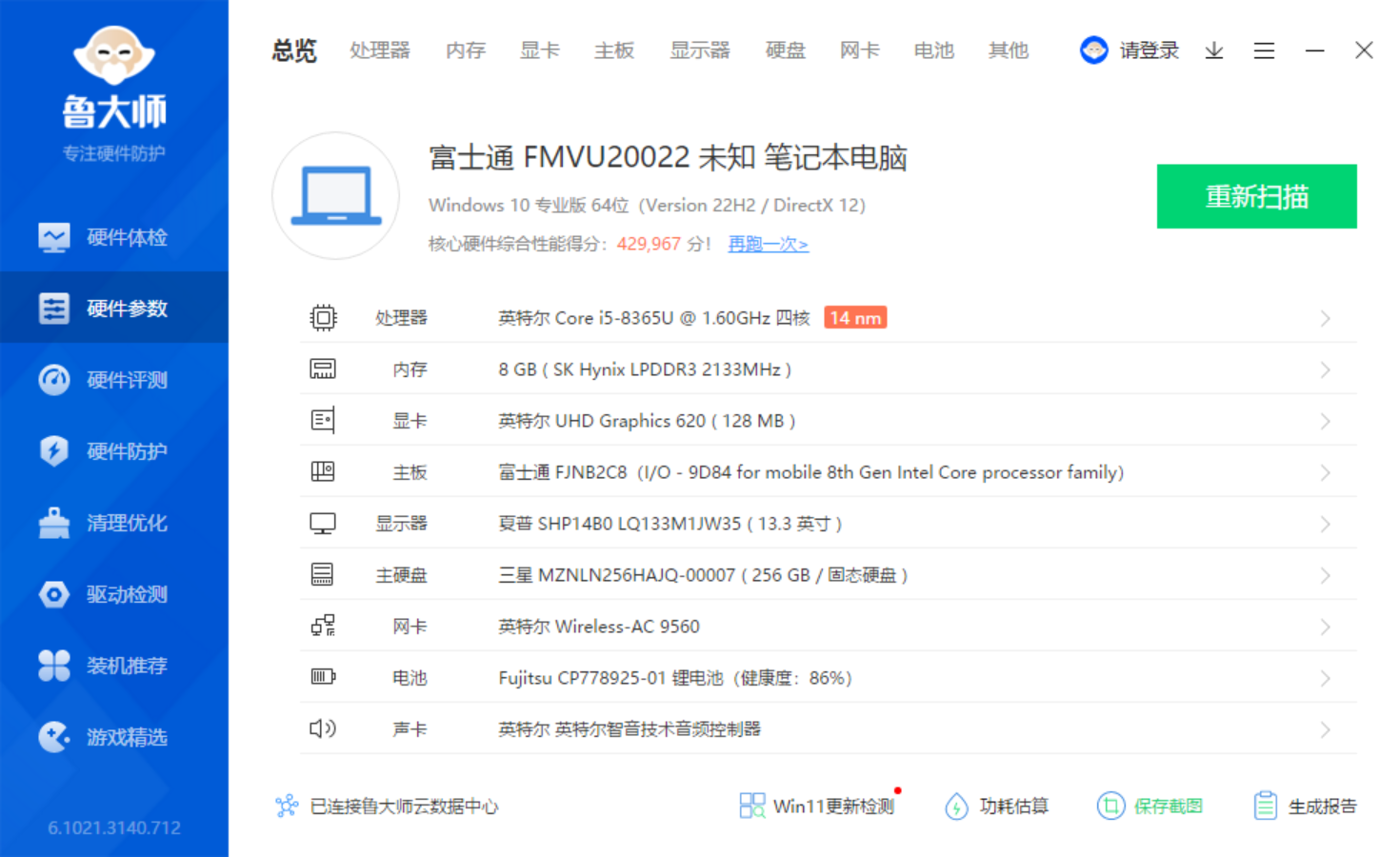
Task: Switch to the 显卡 tab
Action: point(540,50)
